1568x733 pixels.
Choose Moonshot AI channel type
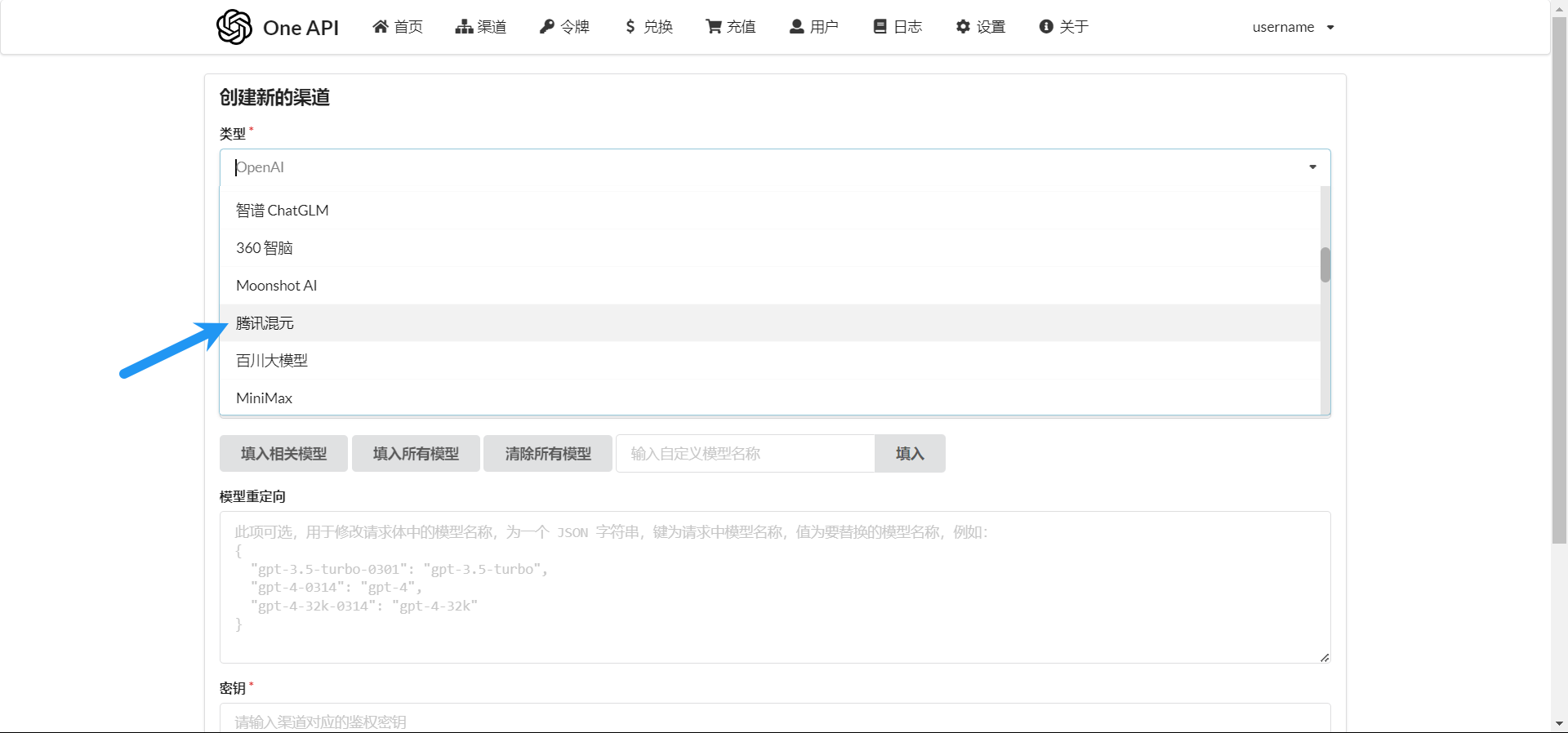277,286
